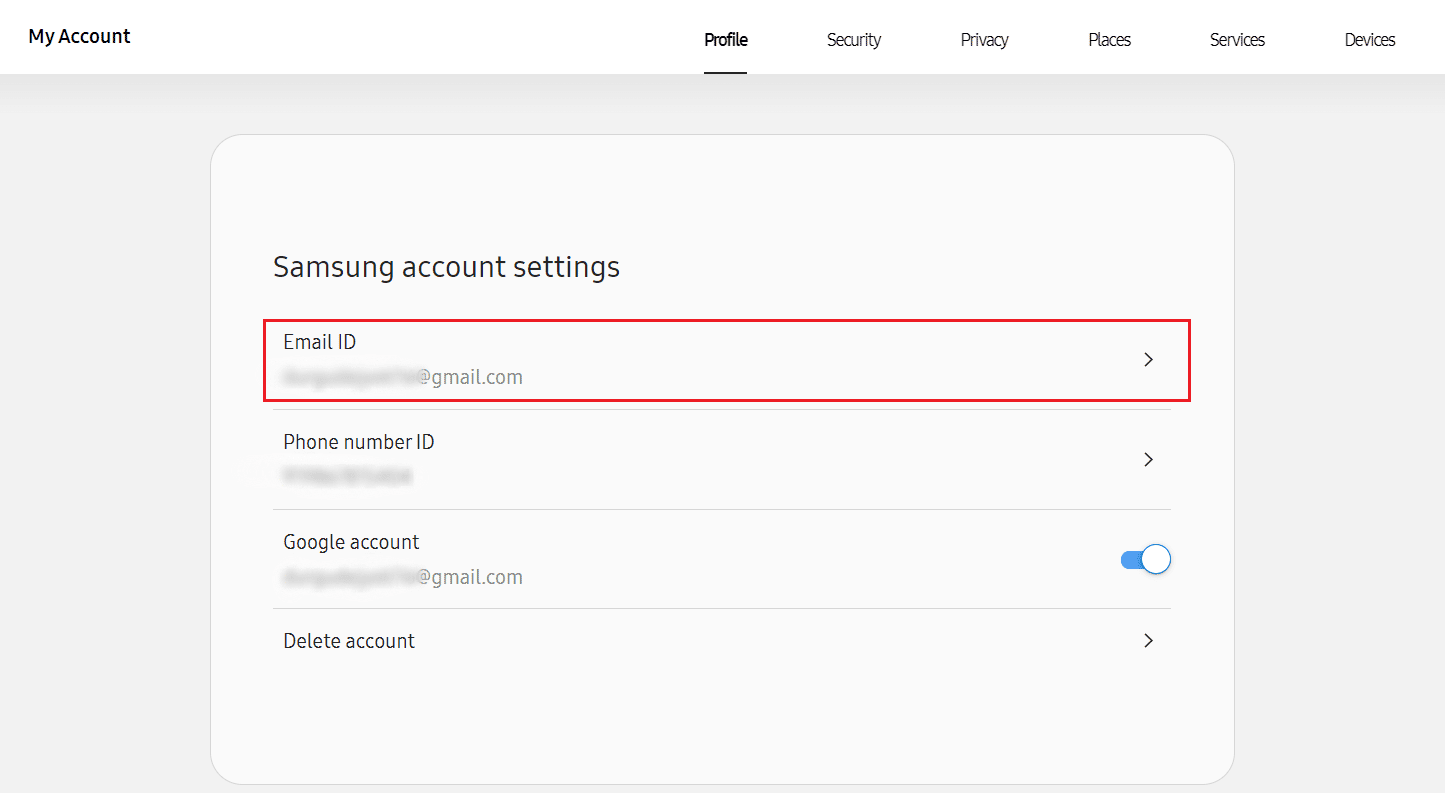The width and height of the screenshot is (1445, 793).
Task: Click the Google account label
Action: point(351,542)
